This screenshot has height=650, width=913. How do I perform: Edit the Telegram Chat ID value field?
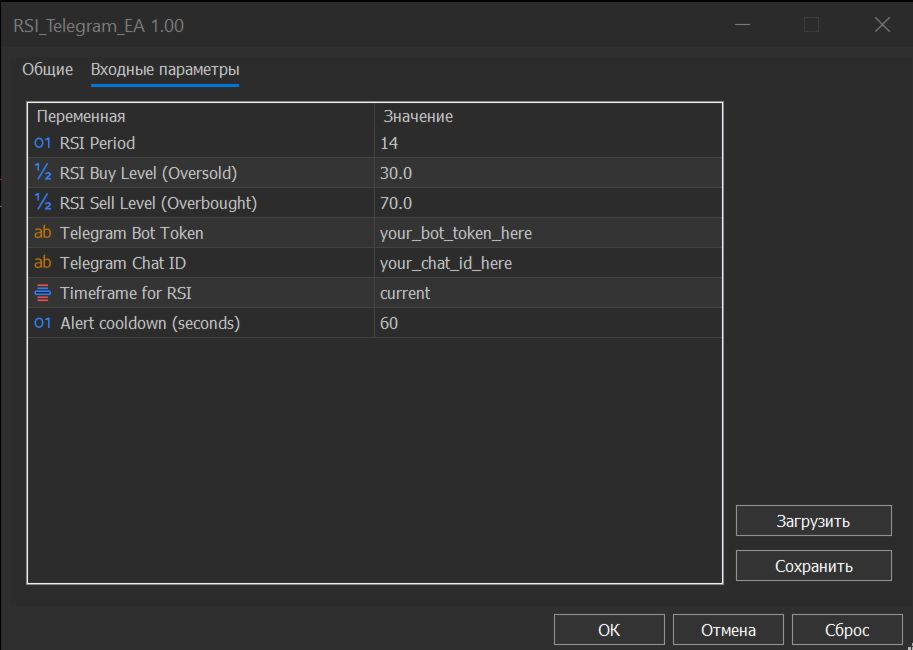point(546,263)
